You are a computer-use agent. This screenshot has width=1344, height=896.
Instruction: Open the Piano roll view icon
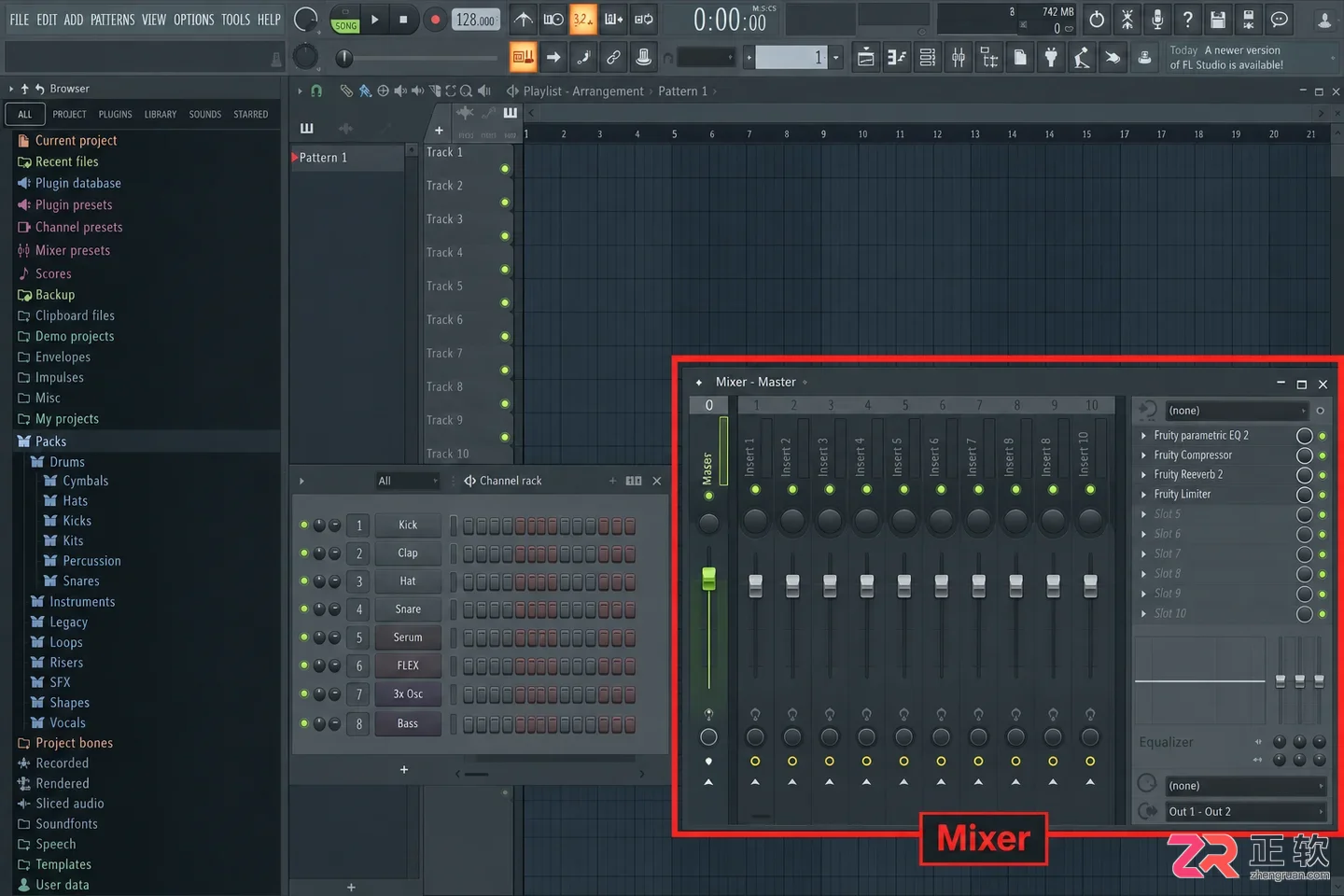(x=896, y=58)
